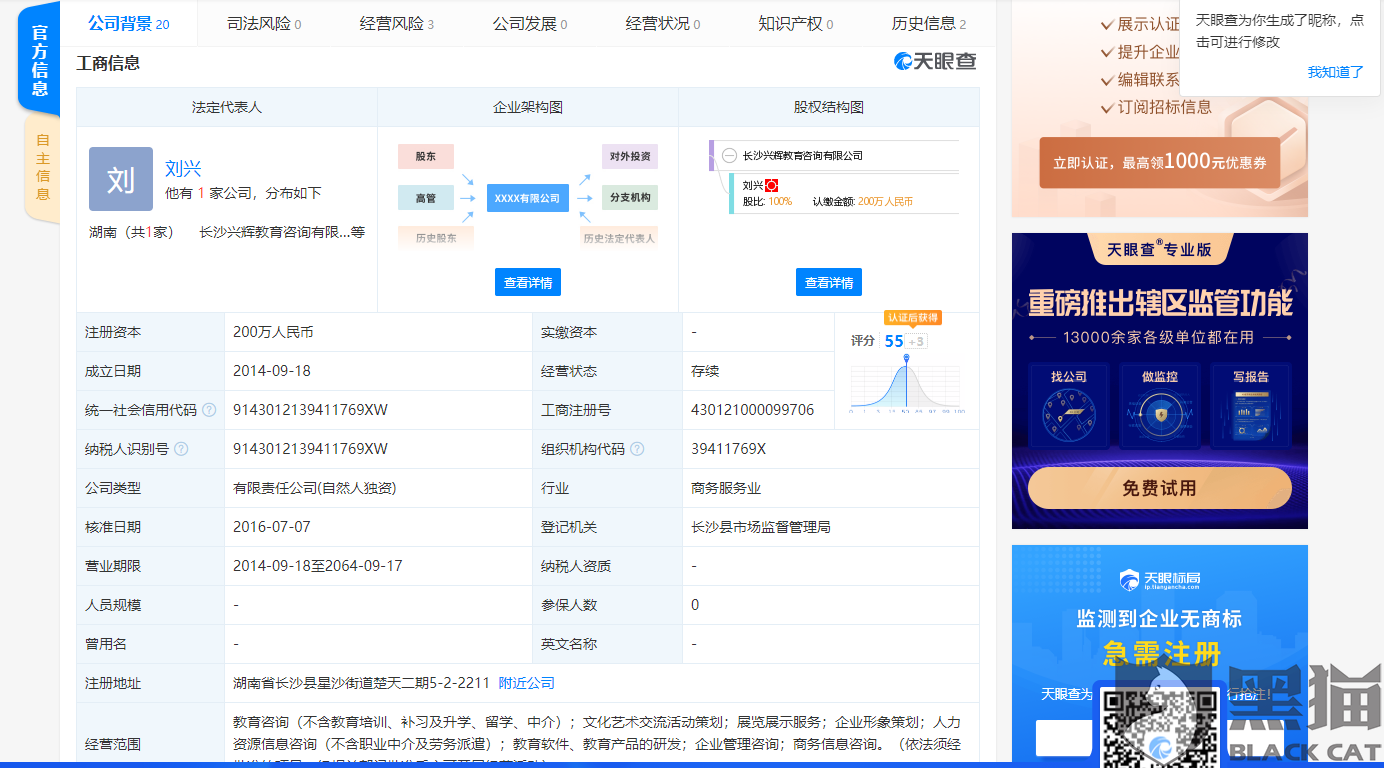The height and width of the screenshot is (768, 1384).
Task: Click the 认证后获得 badge above the score
Action: coord(912,318)
